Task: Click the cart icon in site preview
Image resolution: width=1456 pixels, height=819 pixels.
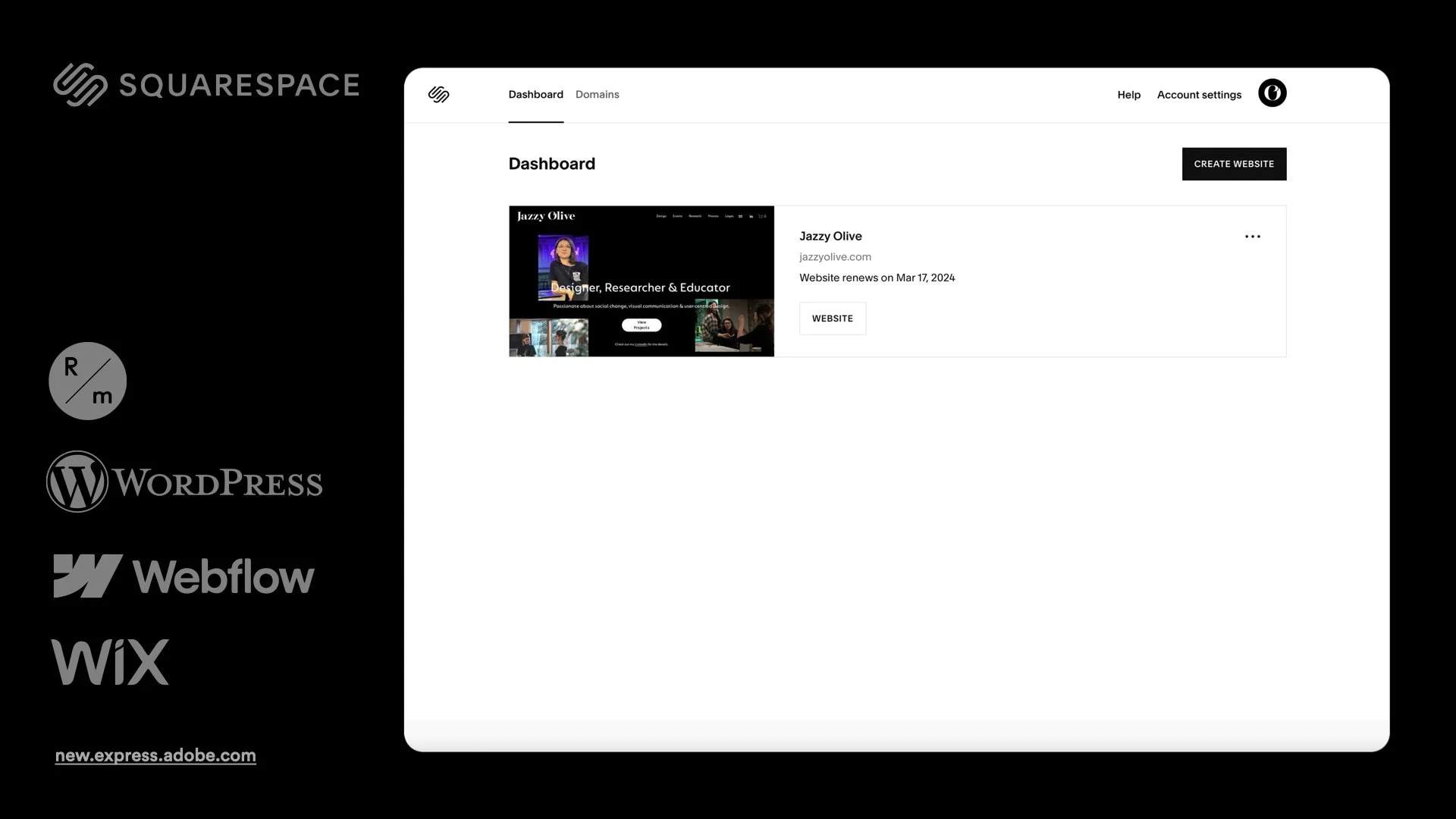Action: pyautogui.click(x=761, y=216)
